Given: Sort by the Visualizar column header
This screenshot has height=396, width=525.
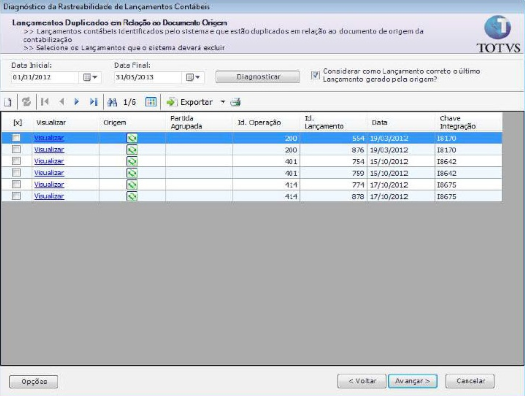Looking at the screenshot, I should tap(65, 123).
